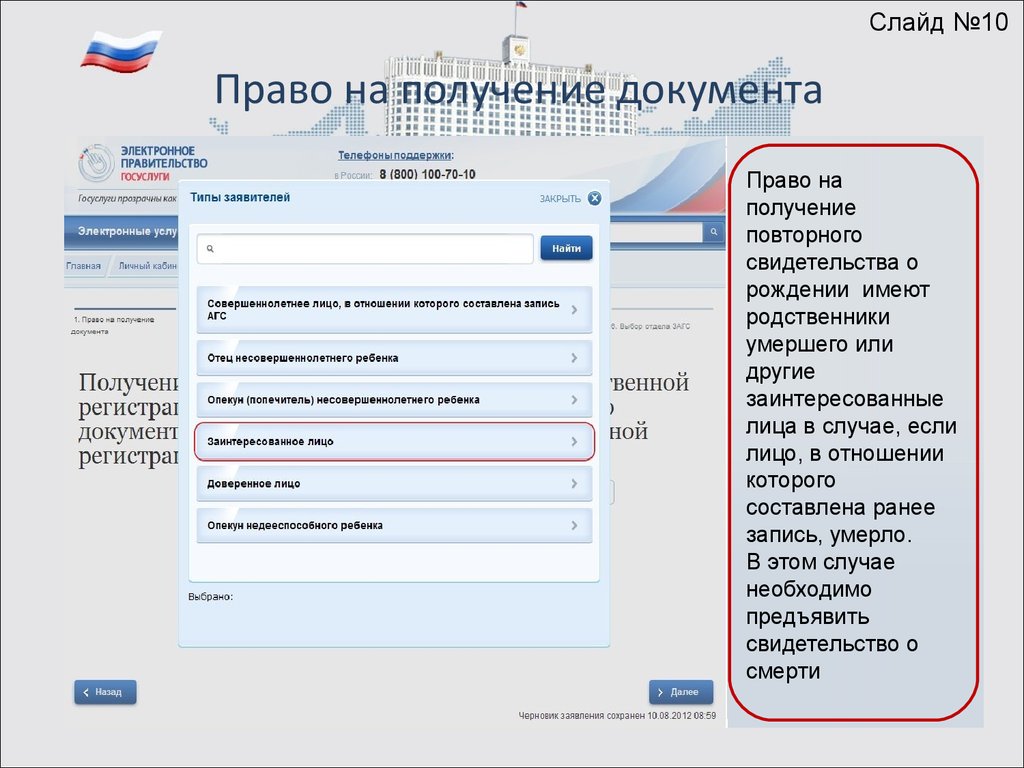Click the Найти search button
This screenshot has width=1024, height=768.
tap(566, 248)
